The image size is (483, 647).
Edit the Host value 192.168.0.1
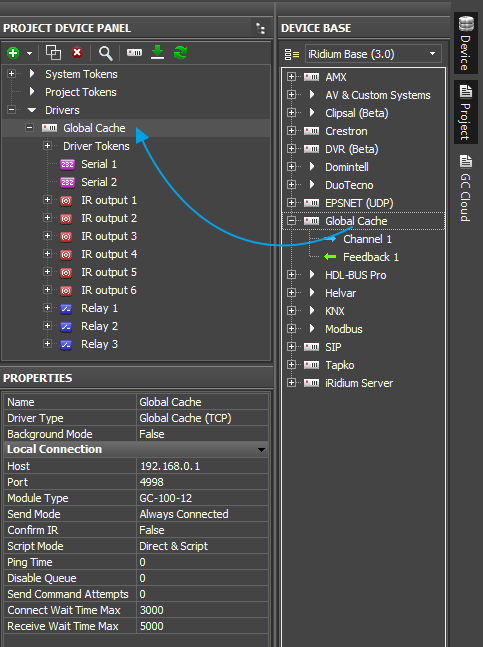202,466
